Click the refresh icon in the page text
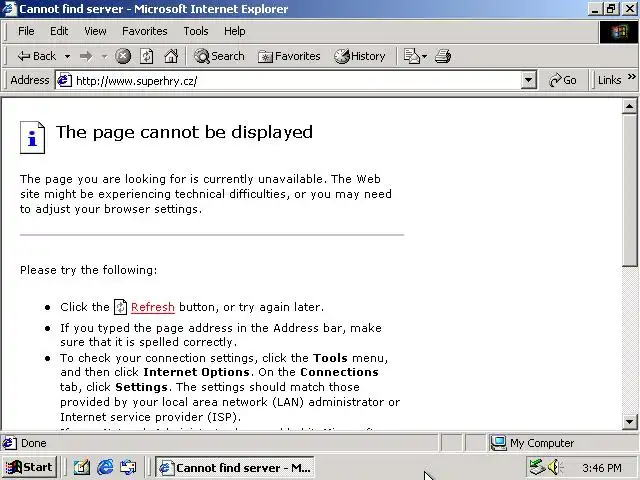This screenshot has height=480, width=640. point(120,307)
